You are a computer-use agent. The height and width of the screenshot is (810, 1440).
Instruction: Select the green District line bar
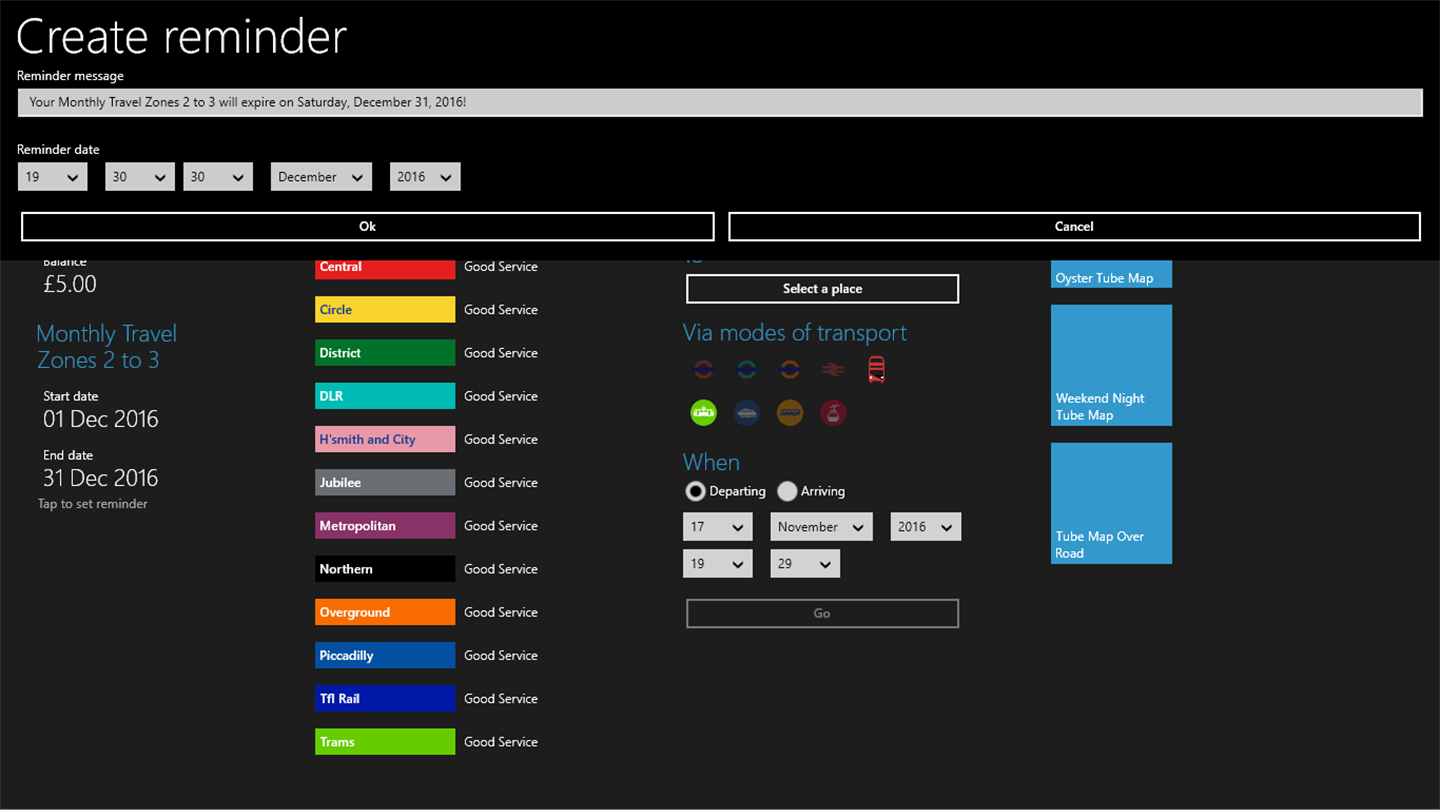click(x=385, y=353)
